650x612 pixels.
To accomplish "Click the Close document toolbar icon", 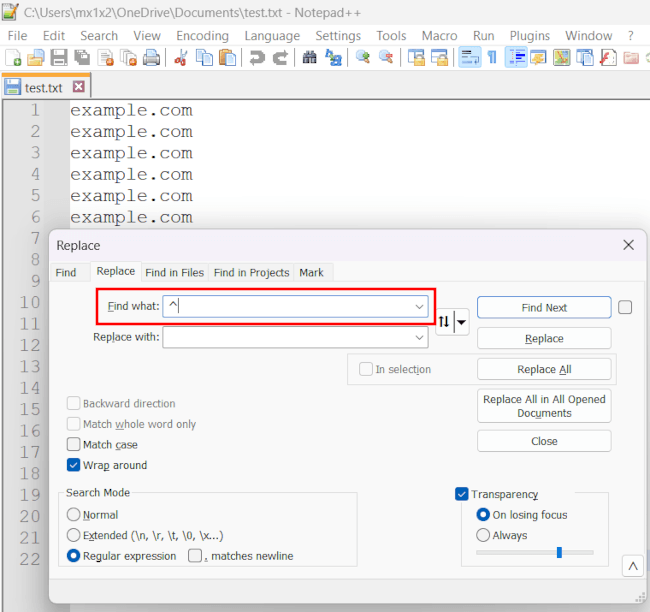I will click(x=105, y=58).
